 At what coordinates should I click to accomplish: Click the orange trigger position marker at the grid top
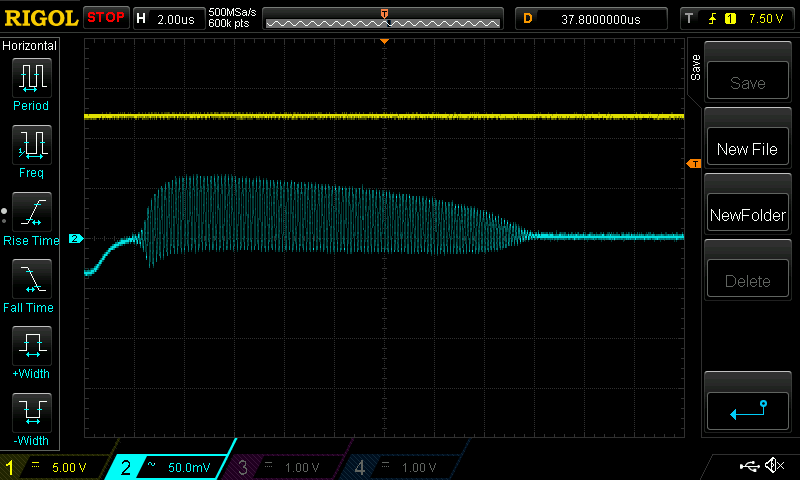click(385, 41)
